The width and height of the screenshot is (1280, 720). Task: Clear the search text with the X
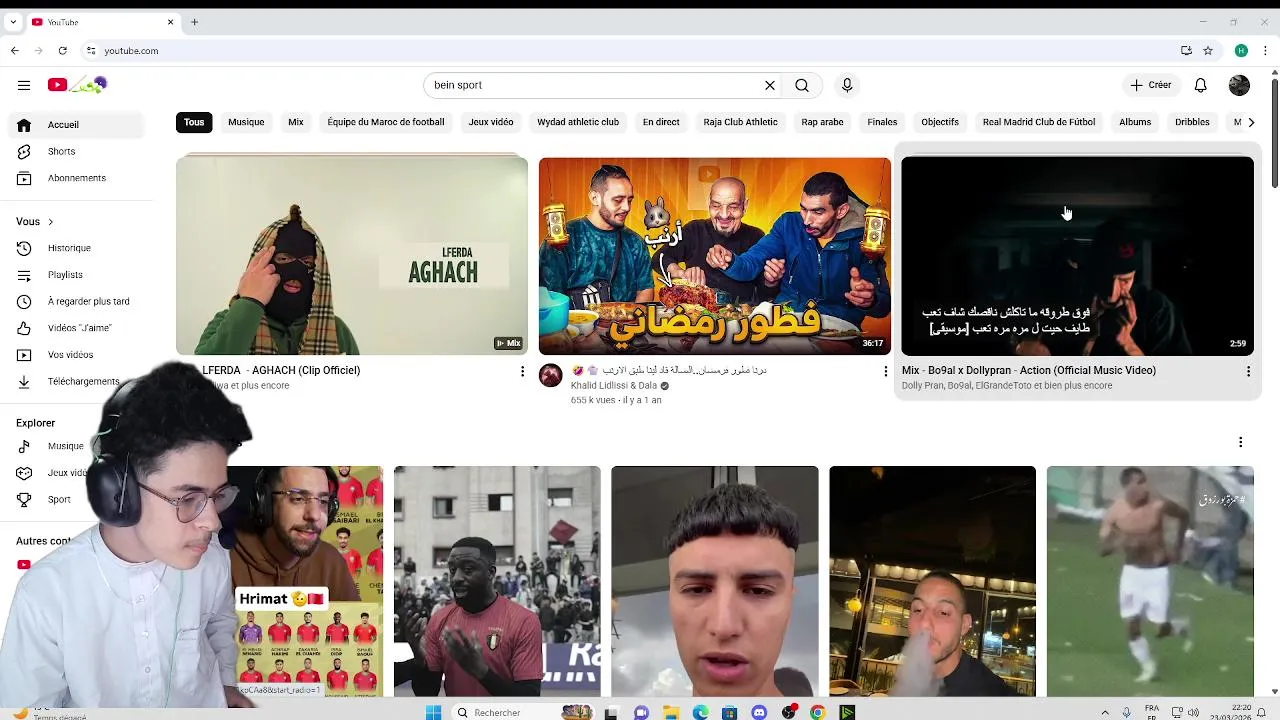pos(770,85)
